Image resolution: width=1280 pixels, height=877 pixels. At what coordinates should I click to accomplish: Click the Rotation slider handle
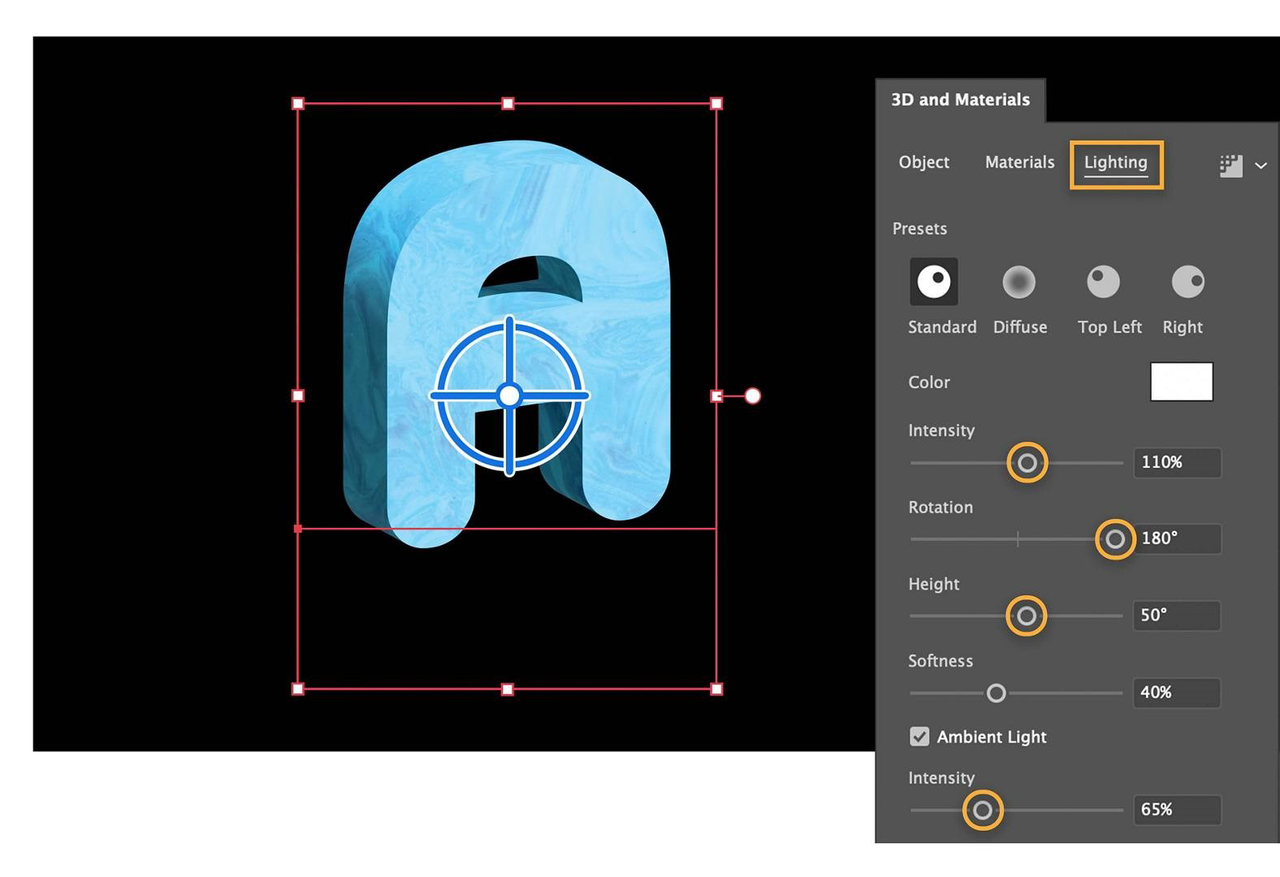tap(1114, 539)
